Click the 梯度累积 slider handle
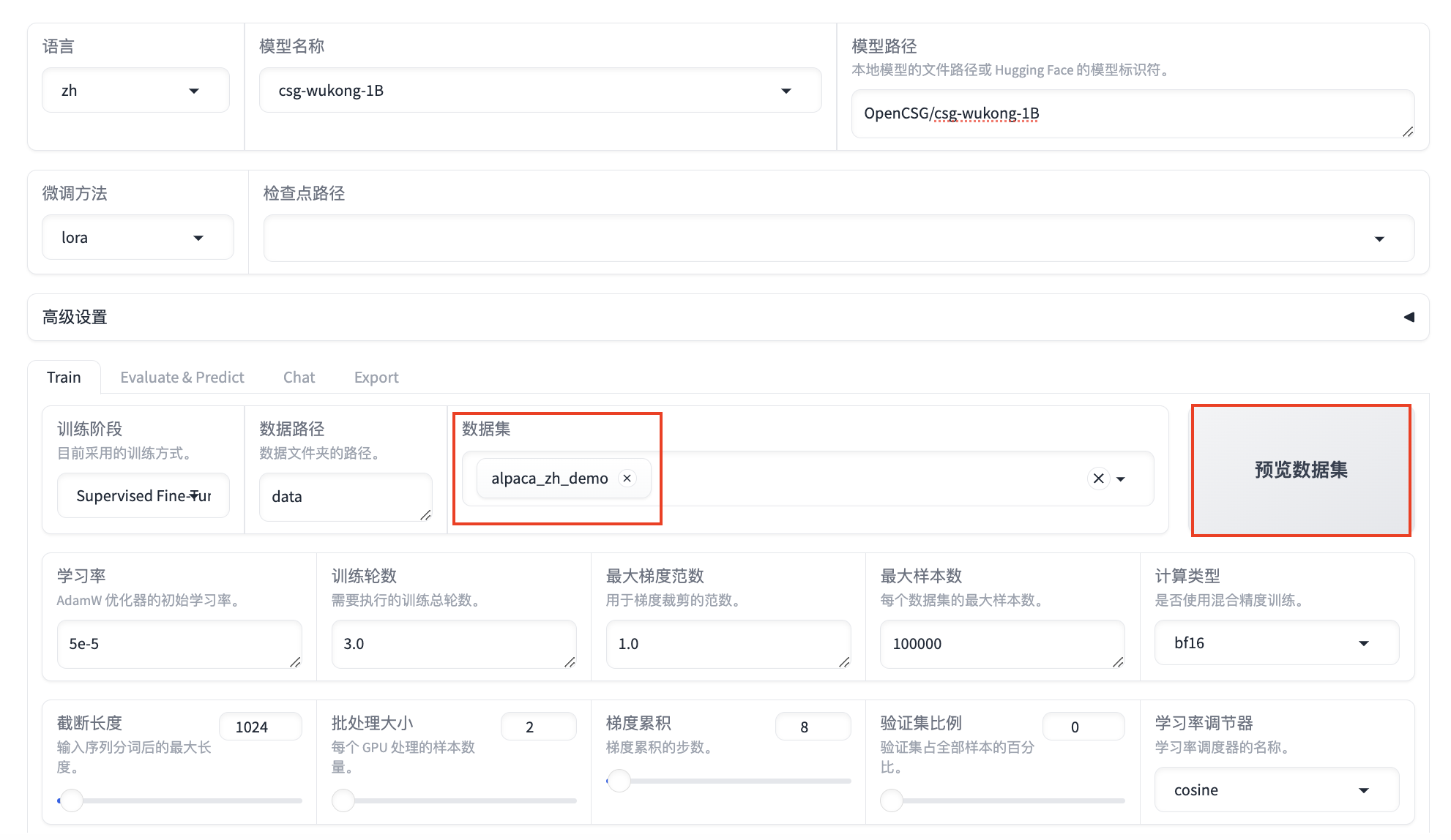The height and width of the screenshot is (840, 1451). click(619, 781)
